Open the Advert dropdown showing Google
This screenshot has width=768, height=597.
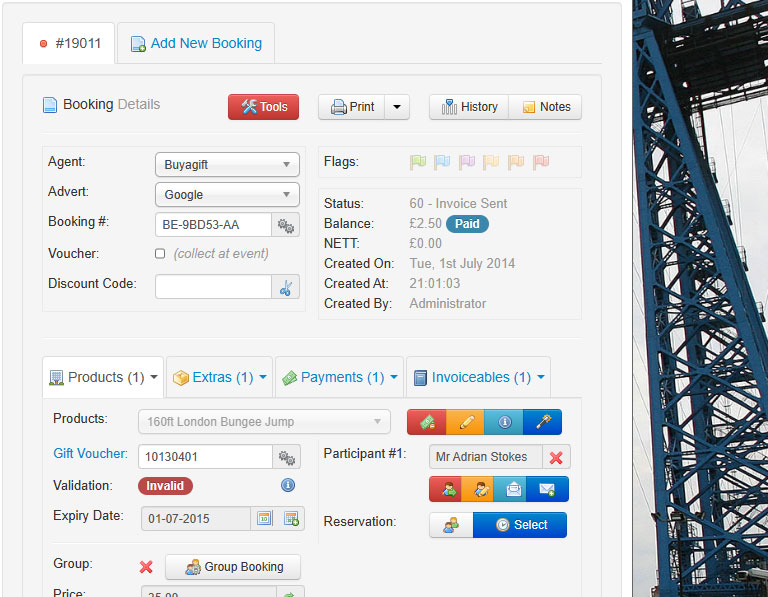(x=227, y=194)
